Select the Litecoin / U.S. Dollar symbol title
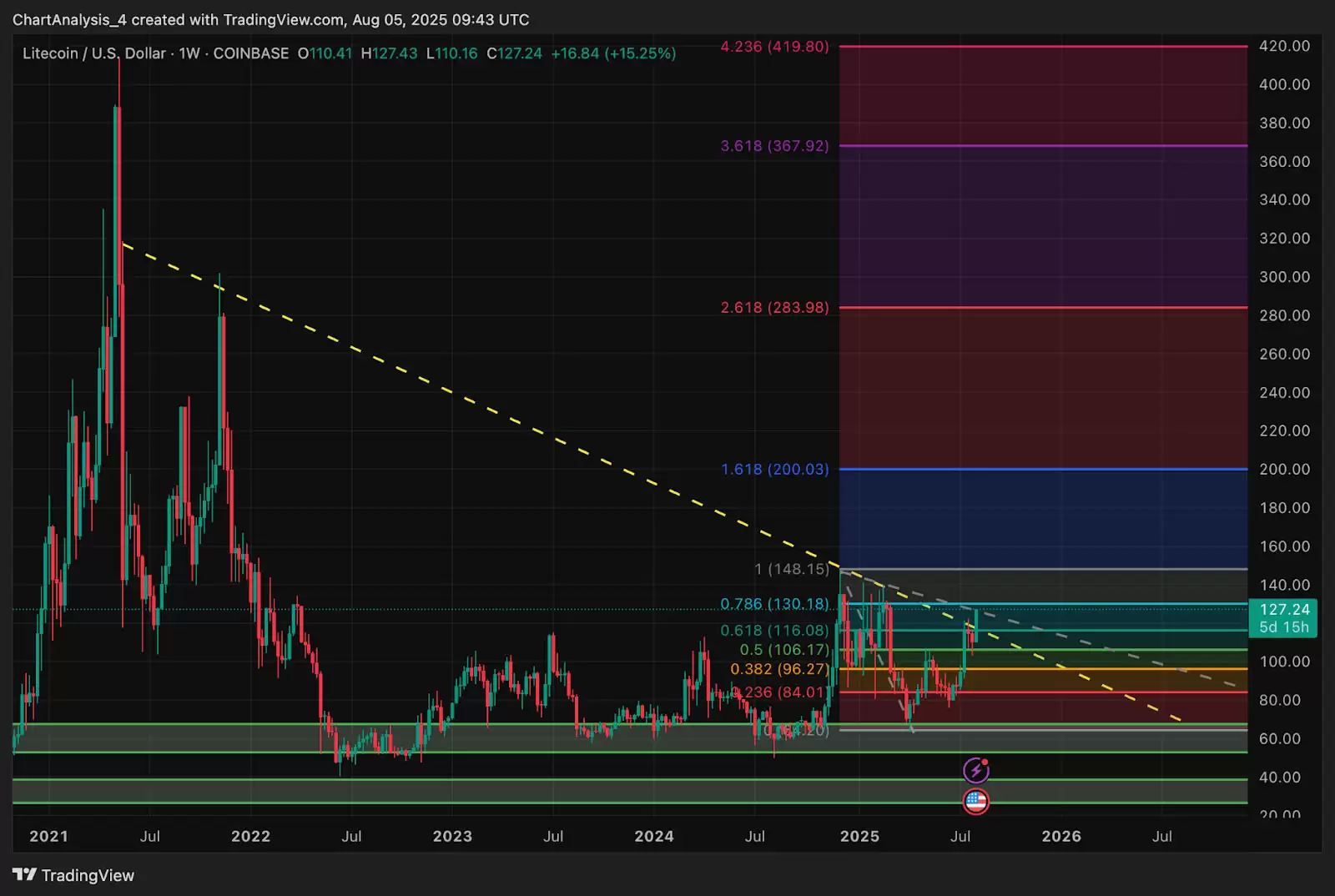This screenshot has height=896, width=1335. tap(93, 53)
